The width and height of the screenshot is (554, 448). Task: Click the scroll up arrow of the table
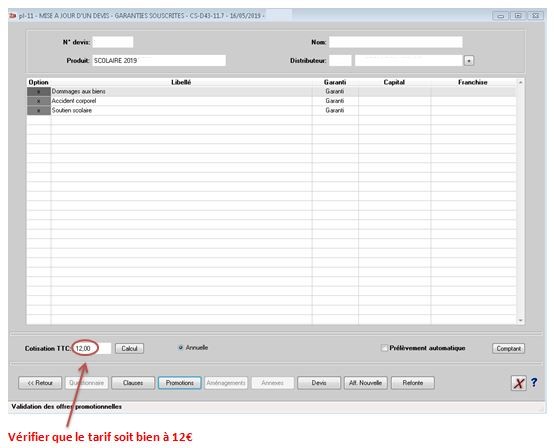(520, 82)
